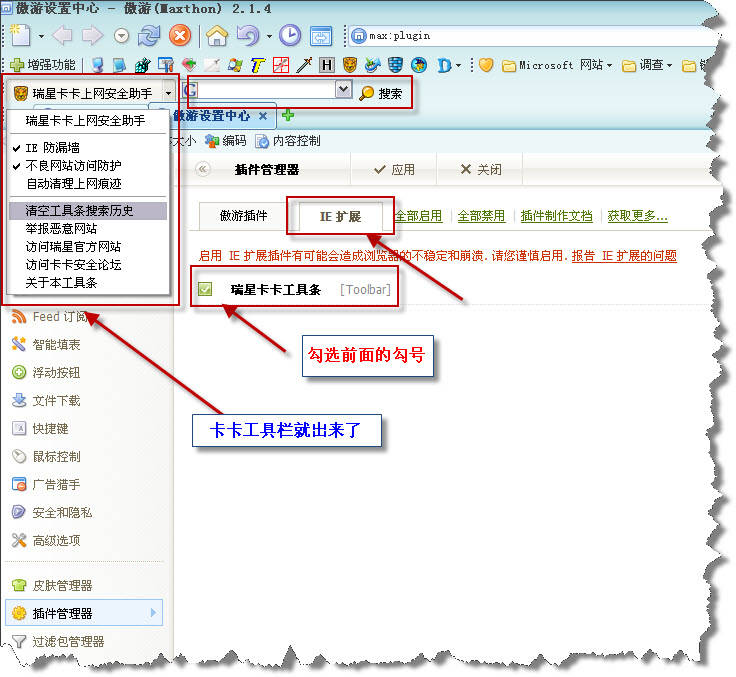The width and height of the screenshot is (736, 677).
Task: Click the tiger face plugin icon on plugin bar
Action: (350, 65)
